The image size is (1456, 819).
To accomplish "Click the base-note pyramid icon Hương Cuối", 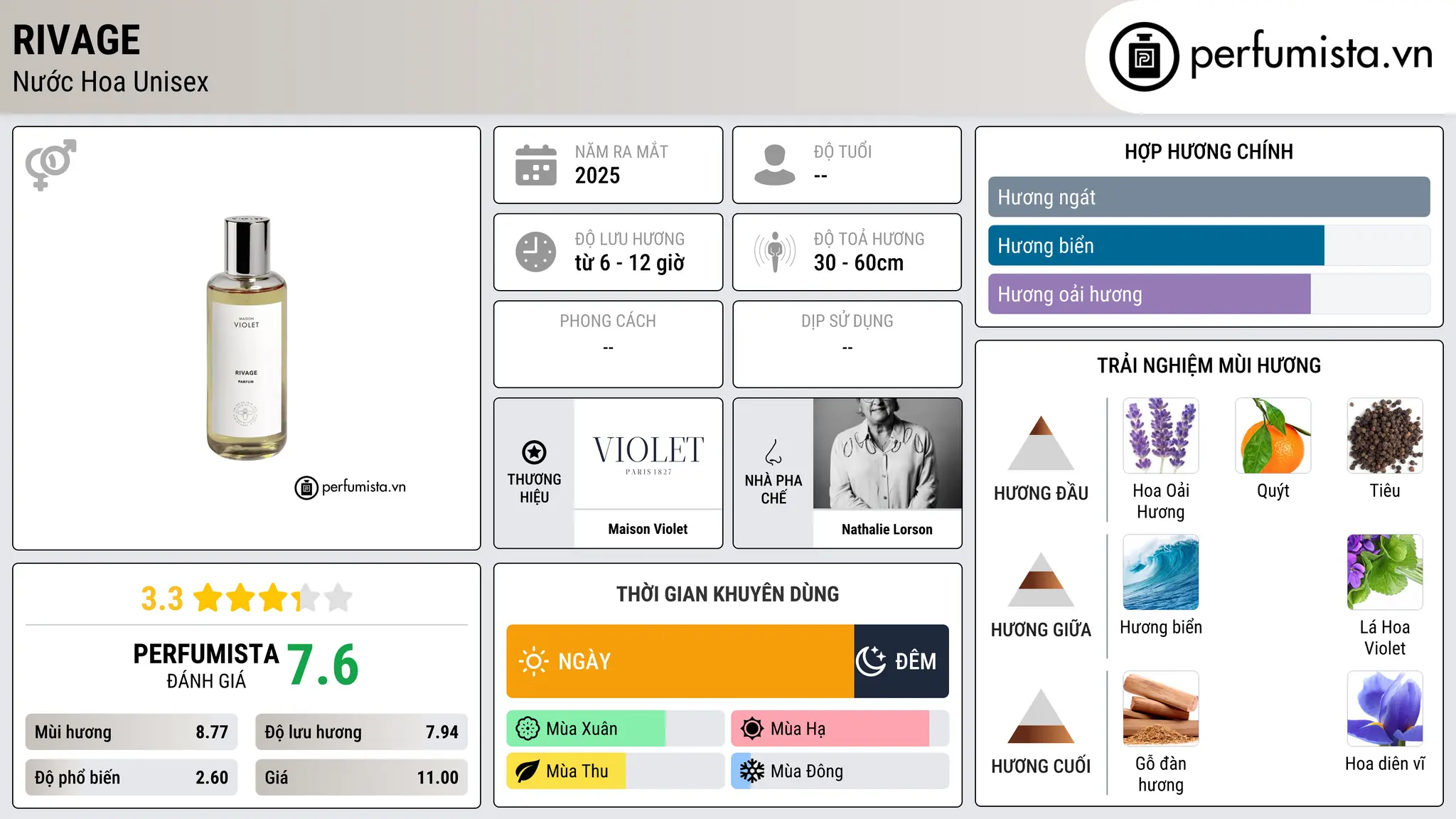I will tap(1041, 716).
